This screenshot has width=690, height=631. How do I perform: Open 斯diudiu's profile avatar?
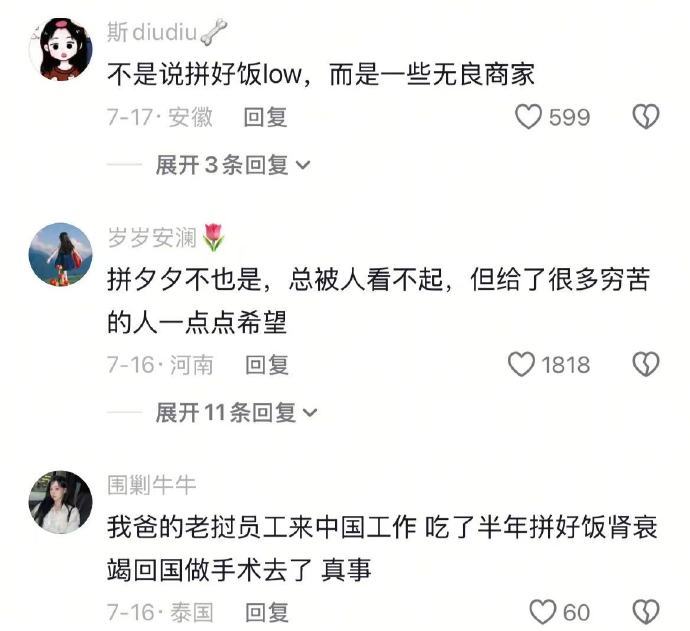point(61,50)
